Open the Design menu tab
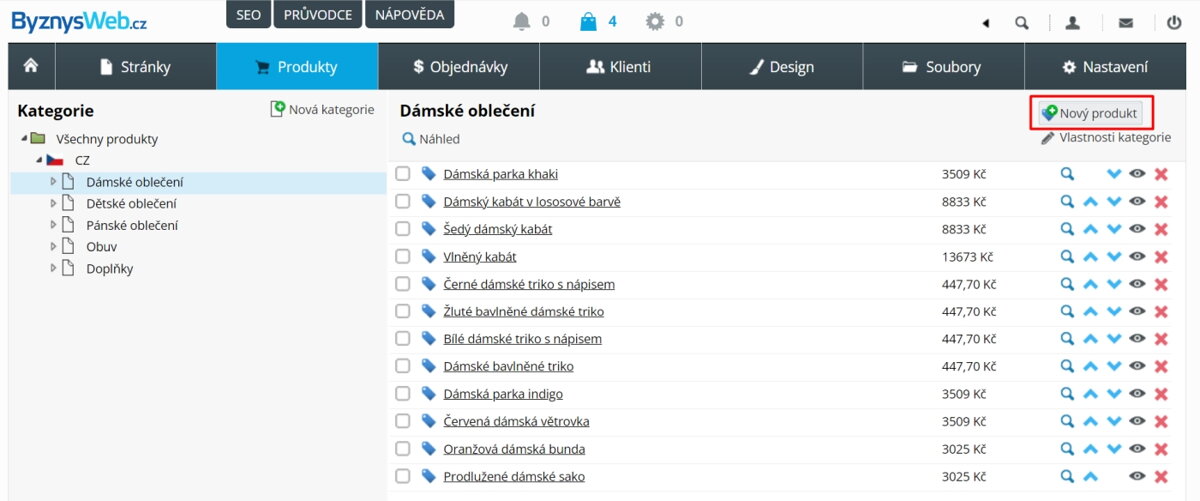Viewport: 1200px width, 501px height. [x=782, y=67]
